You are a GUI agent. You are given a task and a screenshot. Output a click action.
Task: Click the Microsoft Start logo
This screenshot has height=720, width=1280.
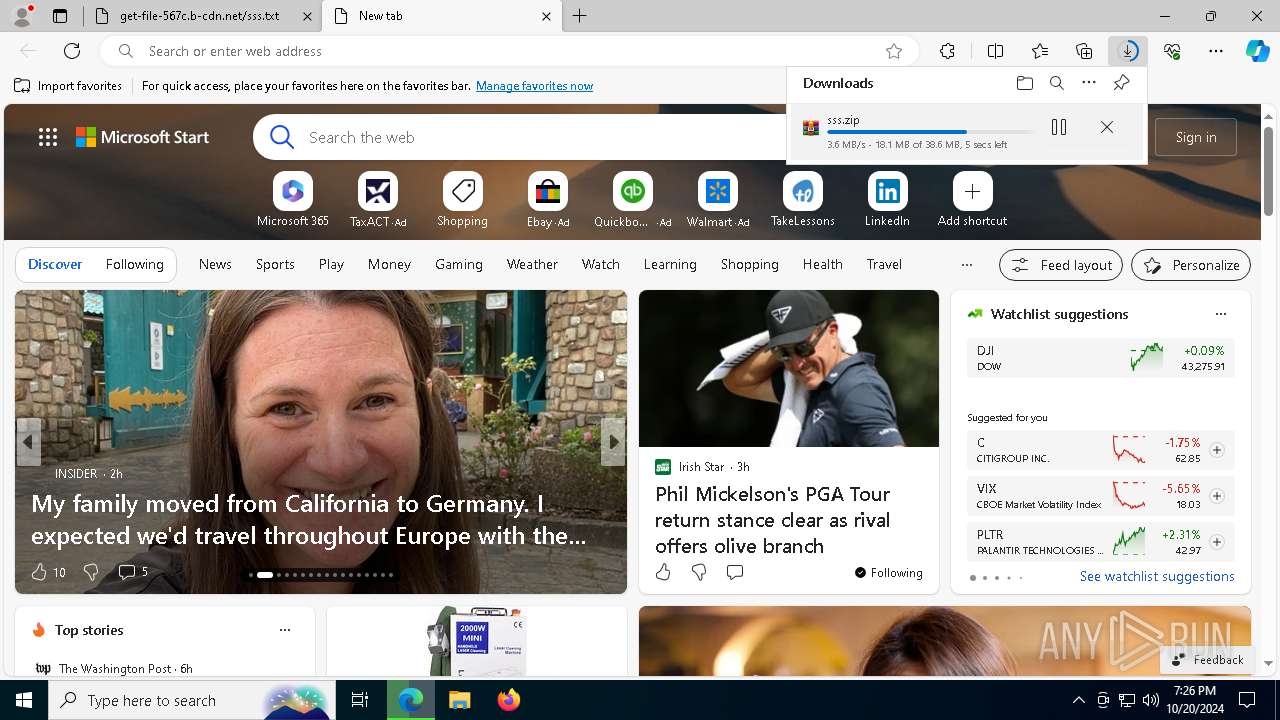[x=143, y=137]
